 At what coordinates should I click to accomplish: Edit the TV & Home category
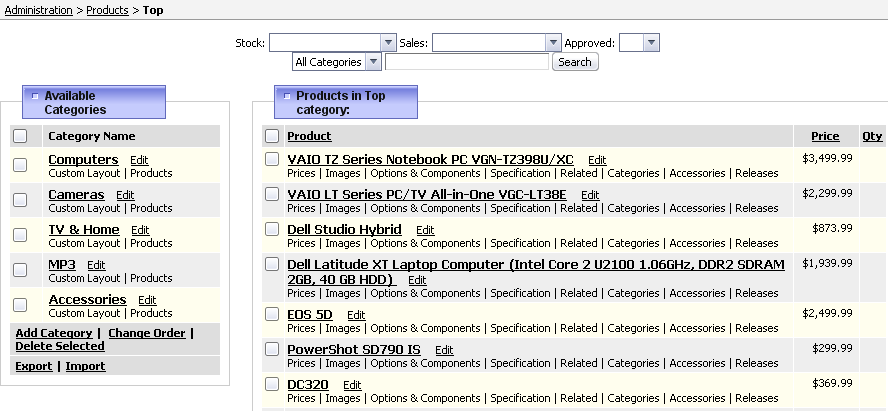click(140, 230)
